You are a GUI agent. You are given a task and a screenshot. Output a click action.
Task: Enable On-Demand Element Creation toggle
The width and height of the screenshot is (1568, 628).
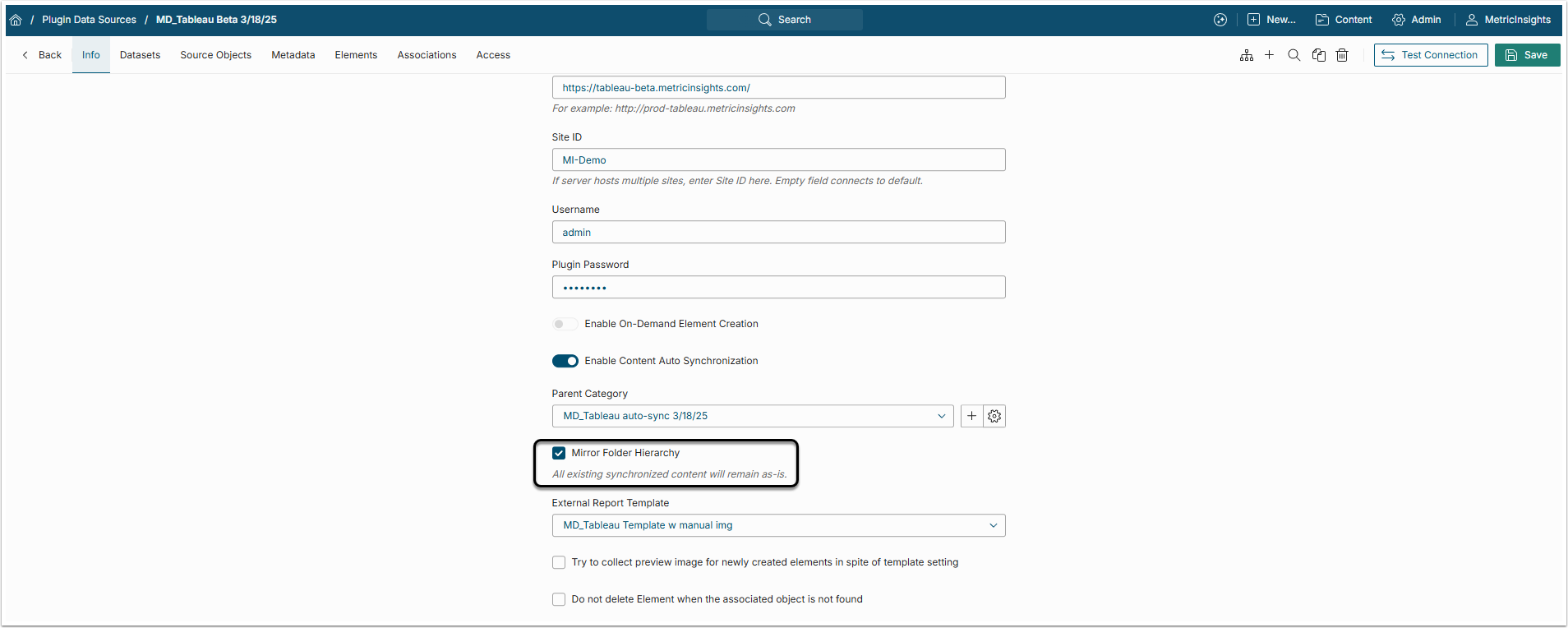(565, 324)
